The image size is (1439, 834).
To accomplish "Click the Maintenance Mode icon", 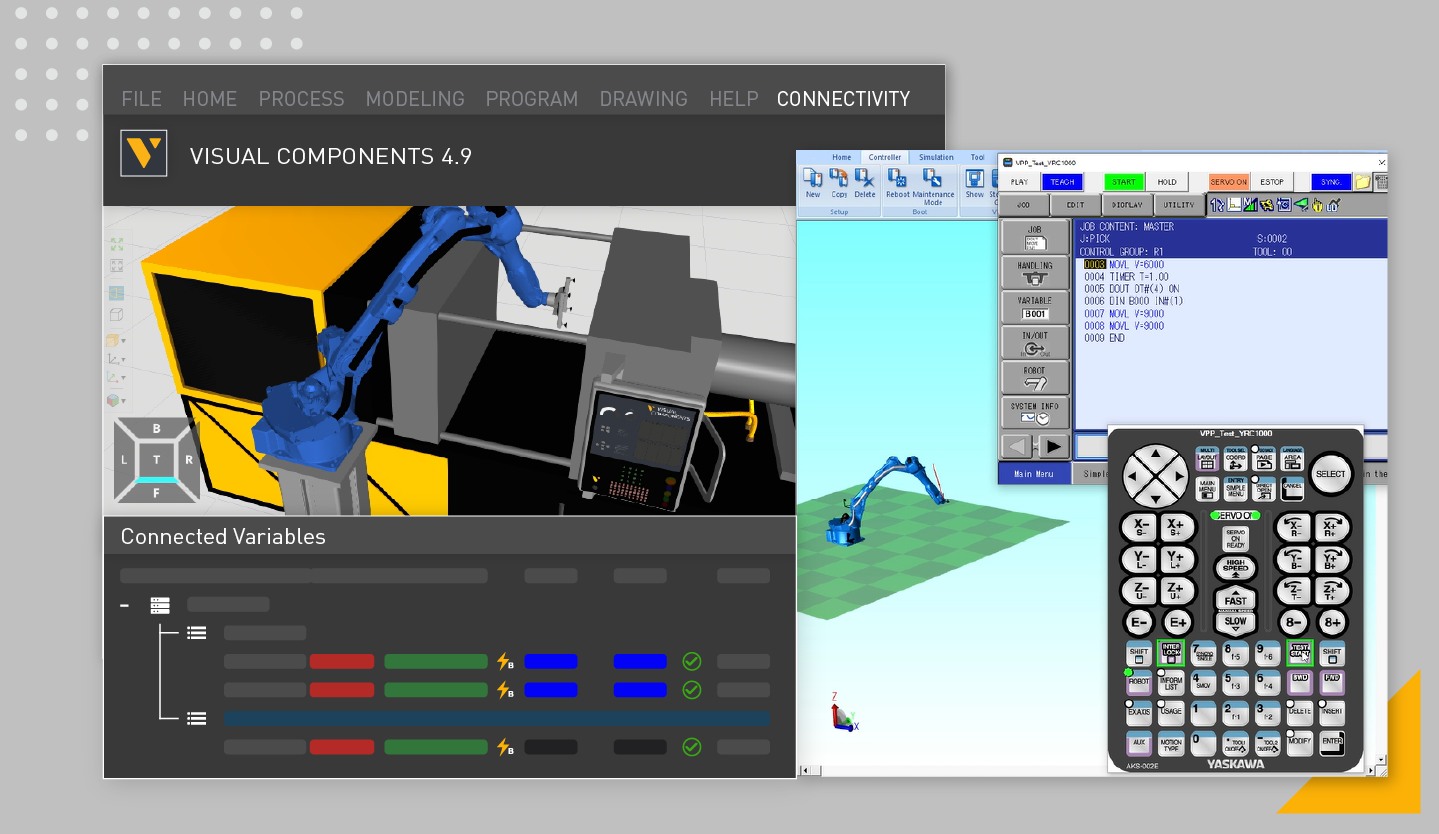I will tap(933, 185).
